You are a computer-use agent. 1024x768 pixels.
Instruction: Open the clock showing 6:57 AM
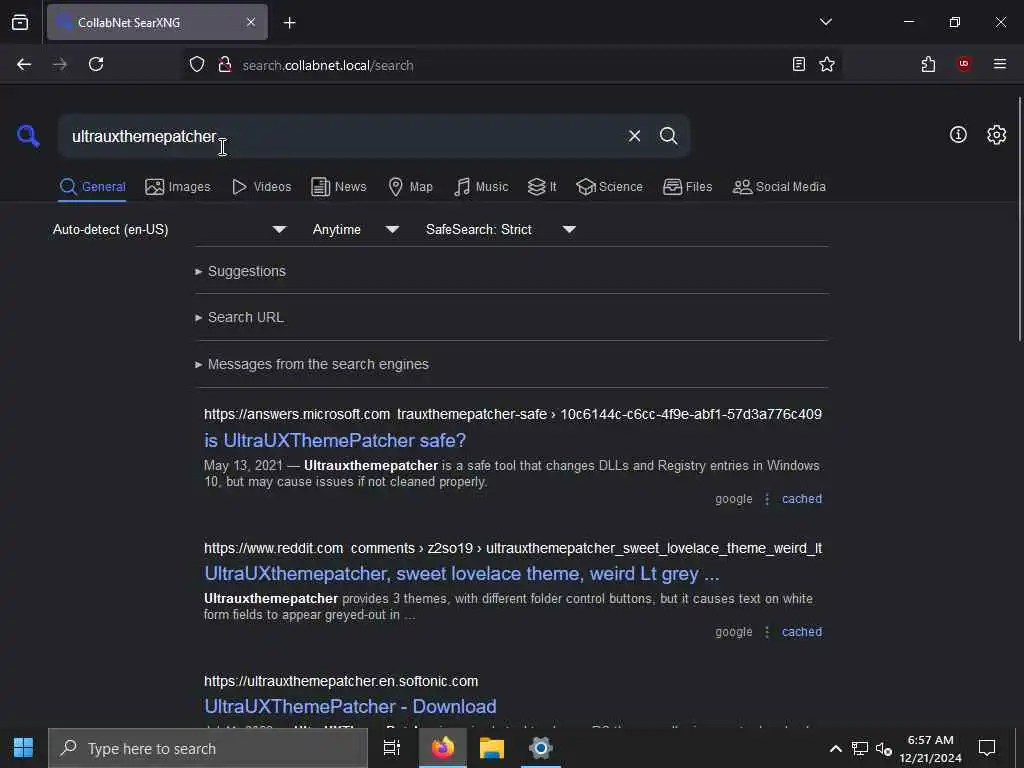coord(931,748)
